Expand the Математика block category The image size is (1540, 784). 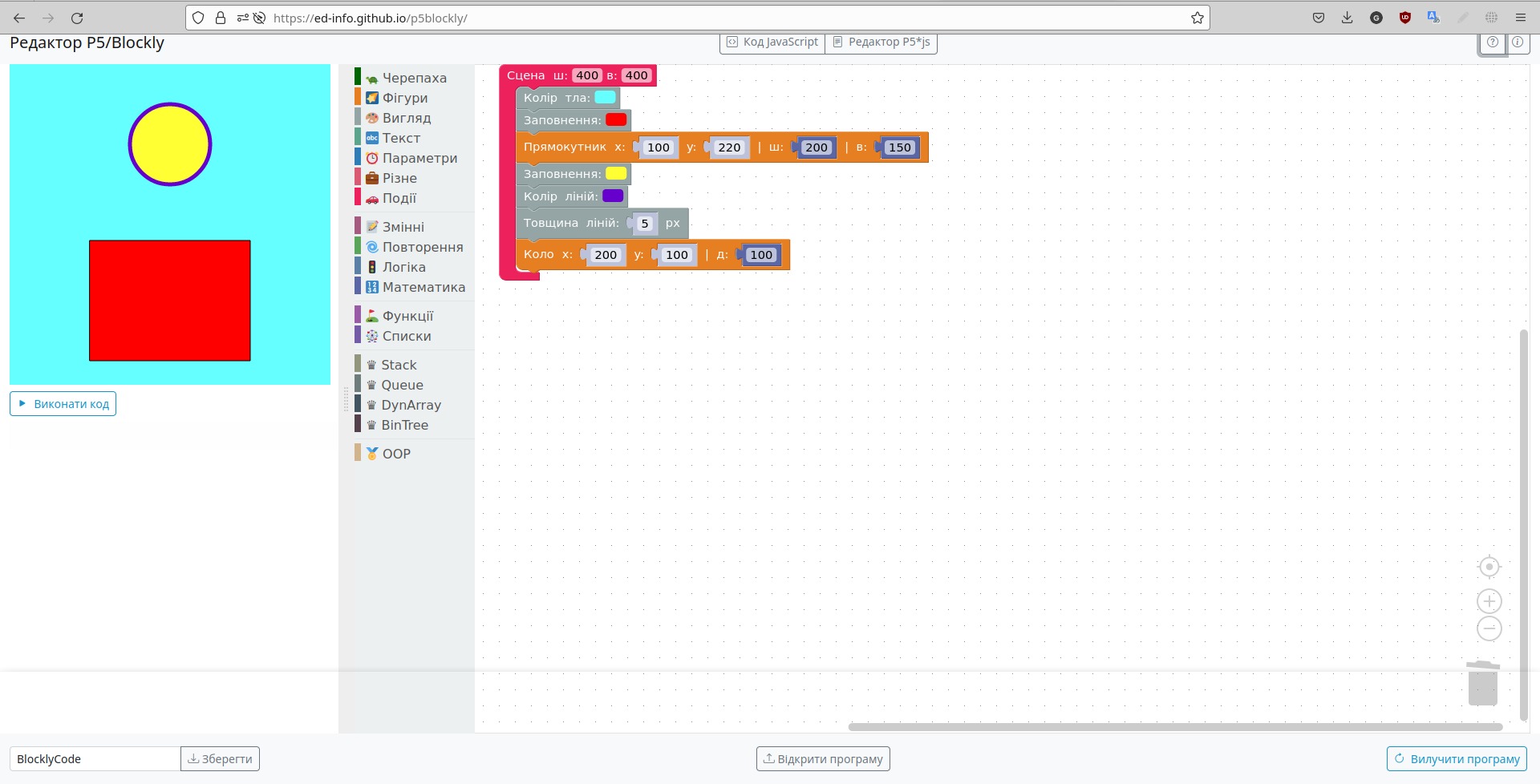tap(423, 287)
